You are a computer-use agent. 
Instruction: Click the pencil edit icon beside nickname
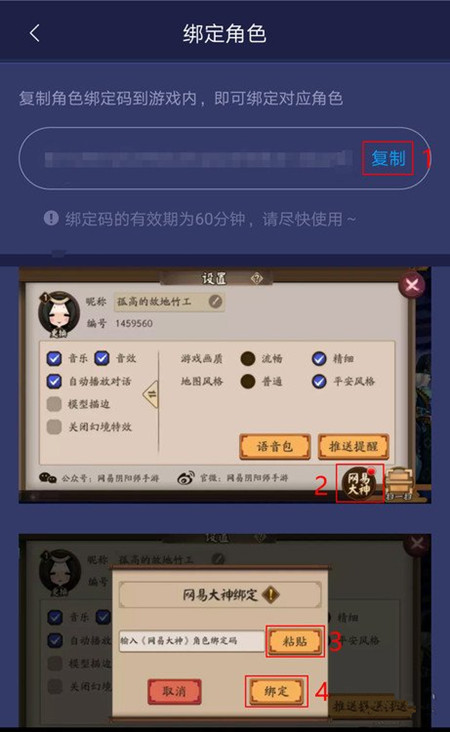click(215, 301)
